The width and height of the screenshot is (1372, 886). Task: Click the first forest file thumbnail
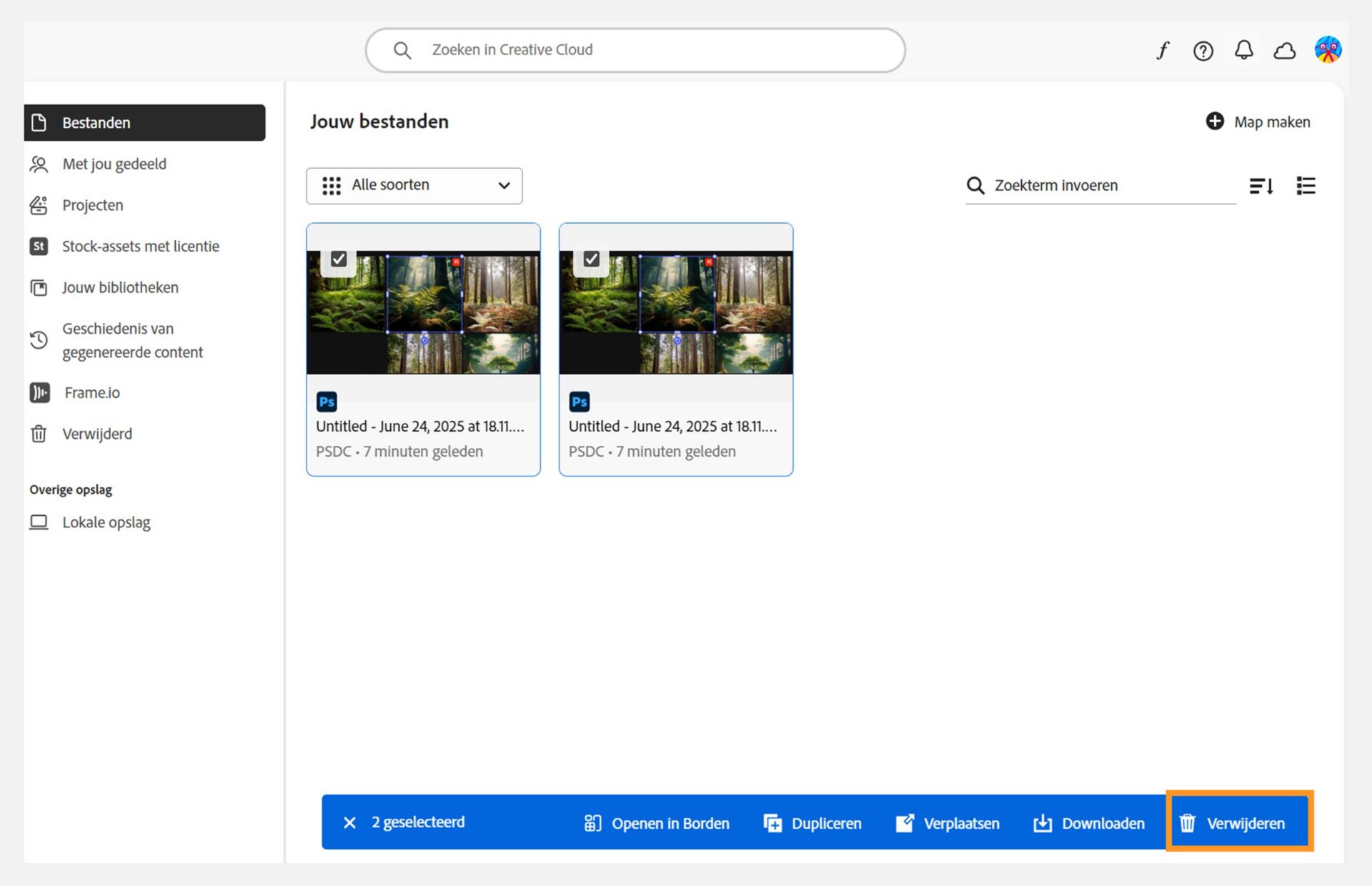(x=423, y=312)
